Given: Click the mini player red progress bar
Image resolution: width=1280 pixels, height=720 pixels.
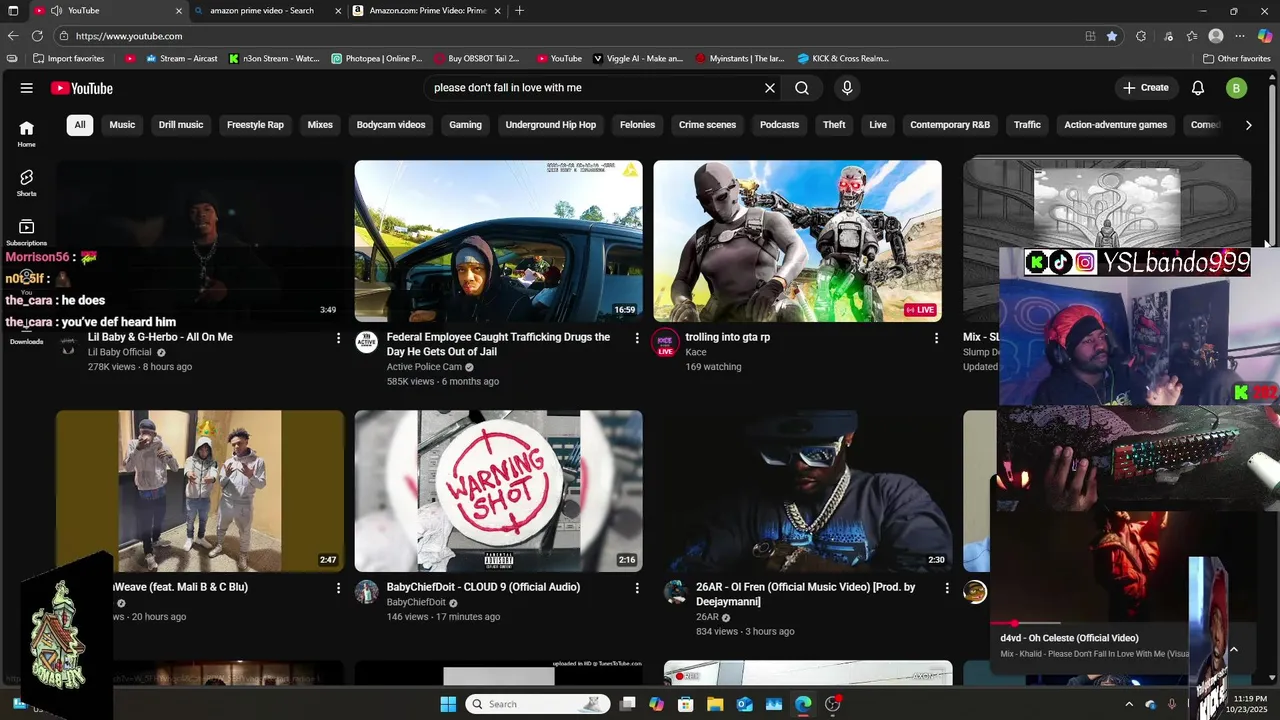Looking at the screenshot, I should [x=1014, y=623].
